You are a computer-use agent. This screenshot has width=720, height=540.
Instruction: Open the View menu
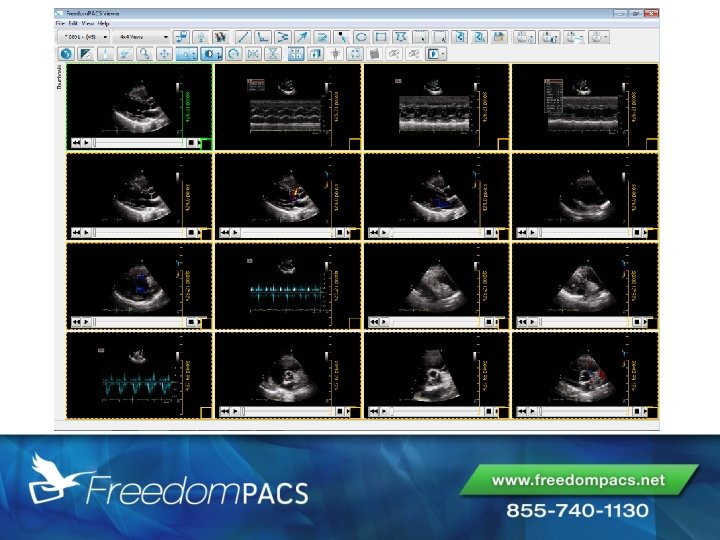[87, 23]
